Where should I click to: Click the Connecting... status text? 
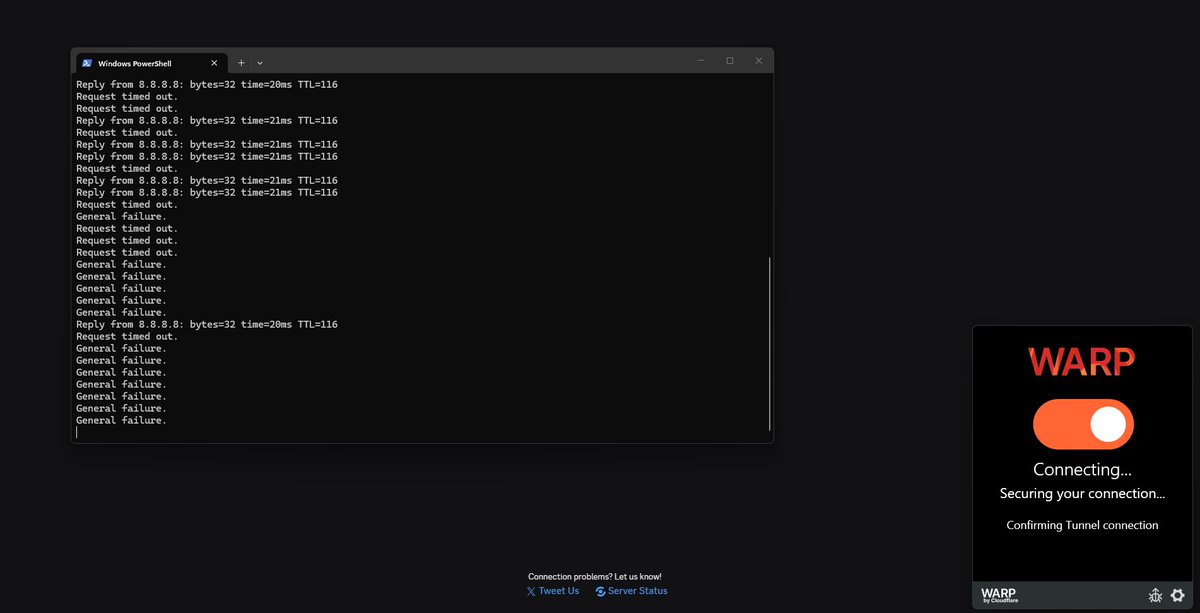click(1082, 469)
